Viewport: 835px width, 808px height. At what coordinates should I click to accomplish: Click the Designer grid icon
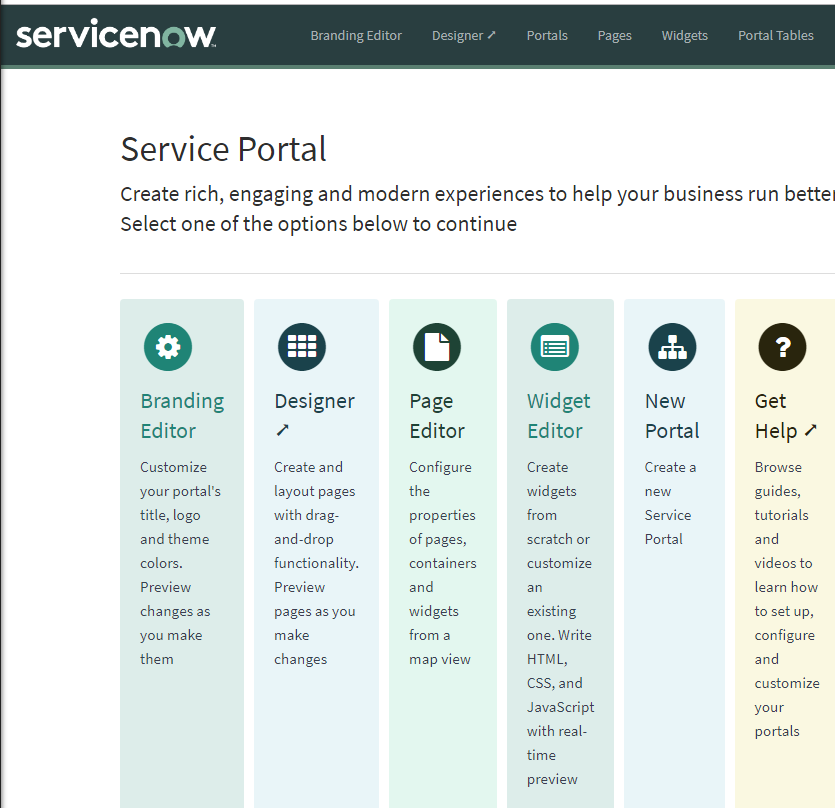301,347
